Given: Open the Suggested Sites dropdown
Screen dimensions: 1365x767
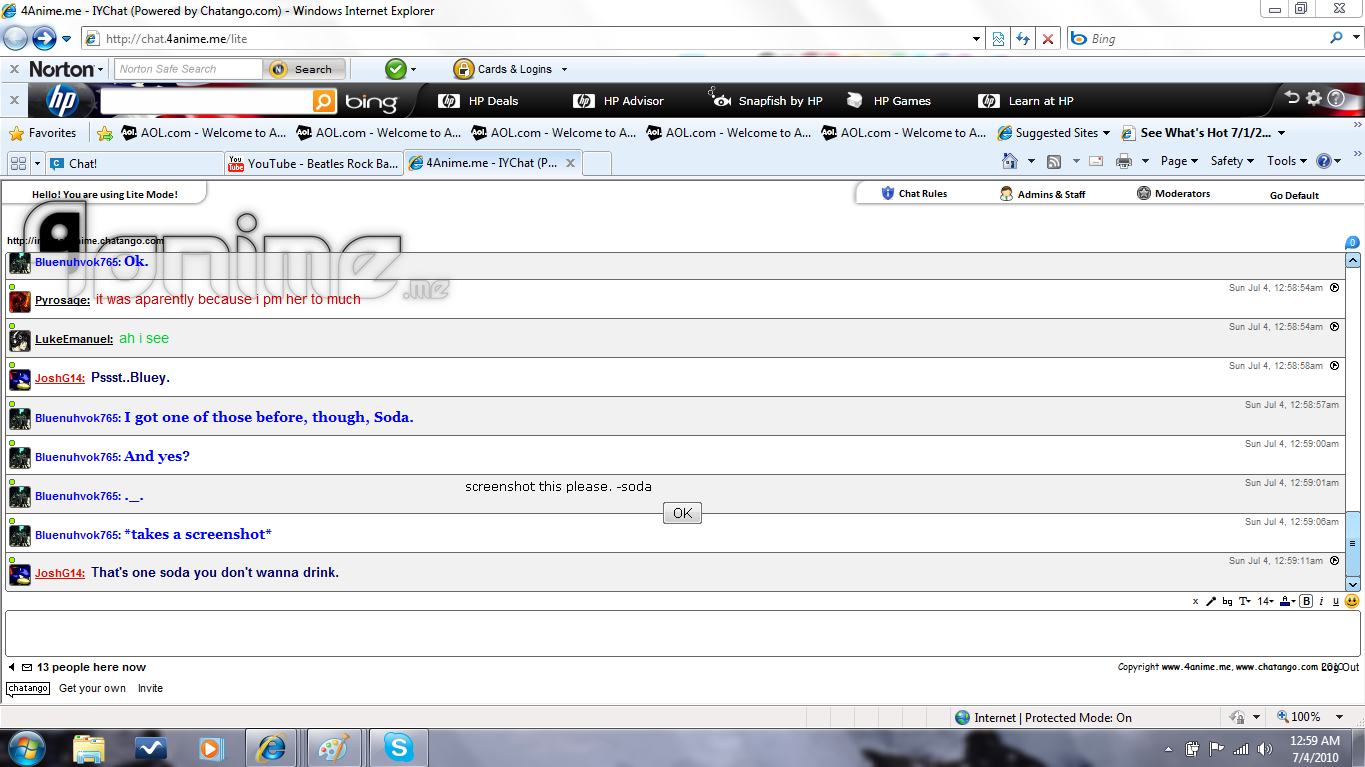Looking at the screenshot, I should pos(1054,133).
